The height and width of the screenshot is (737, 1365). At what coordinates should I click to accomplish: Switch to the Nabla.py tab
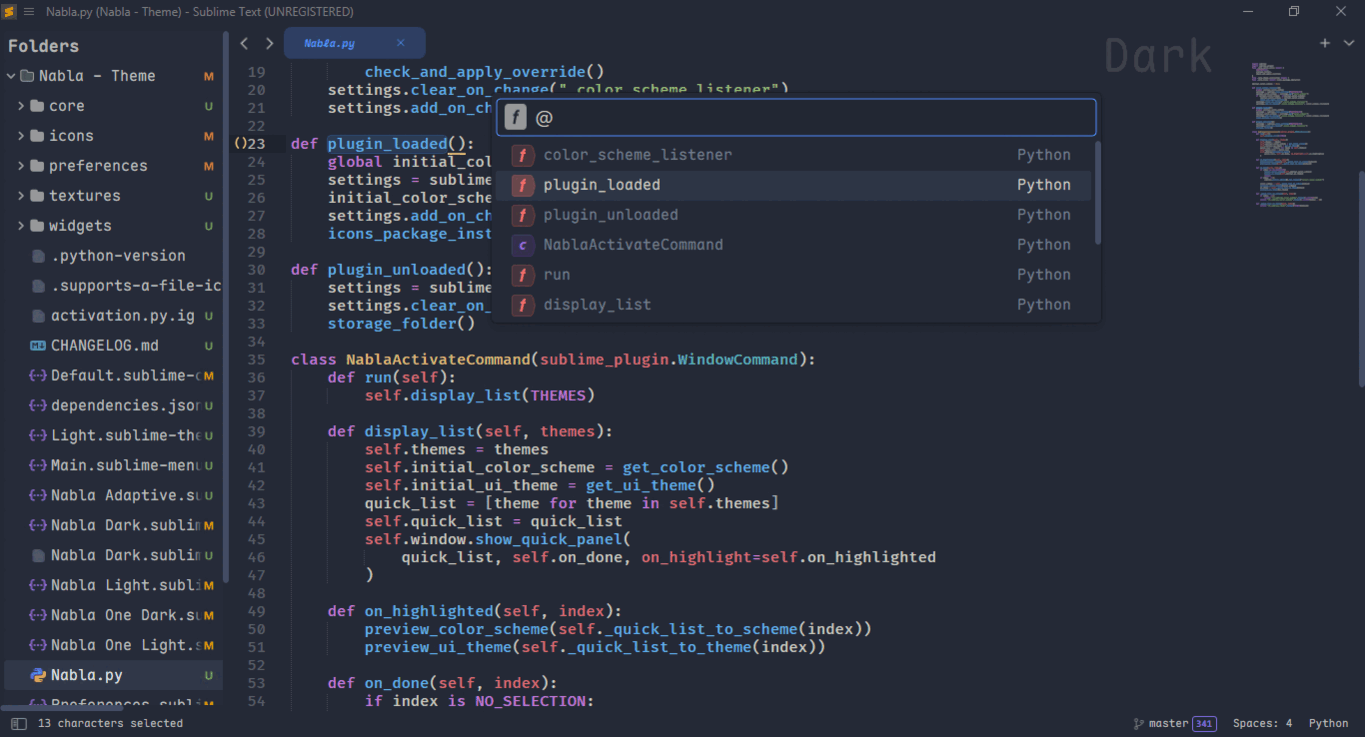coord(355,43)
